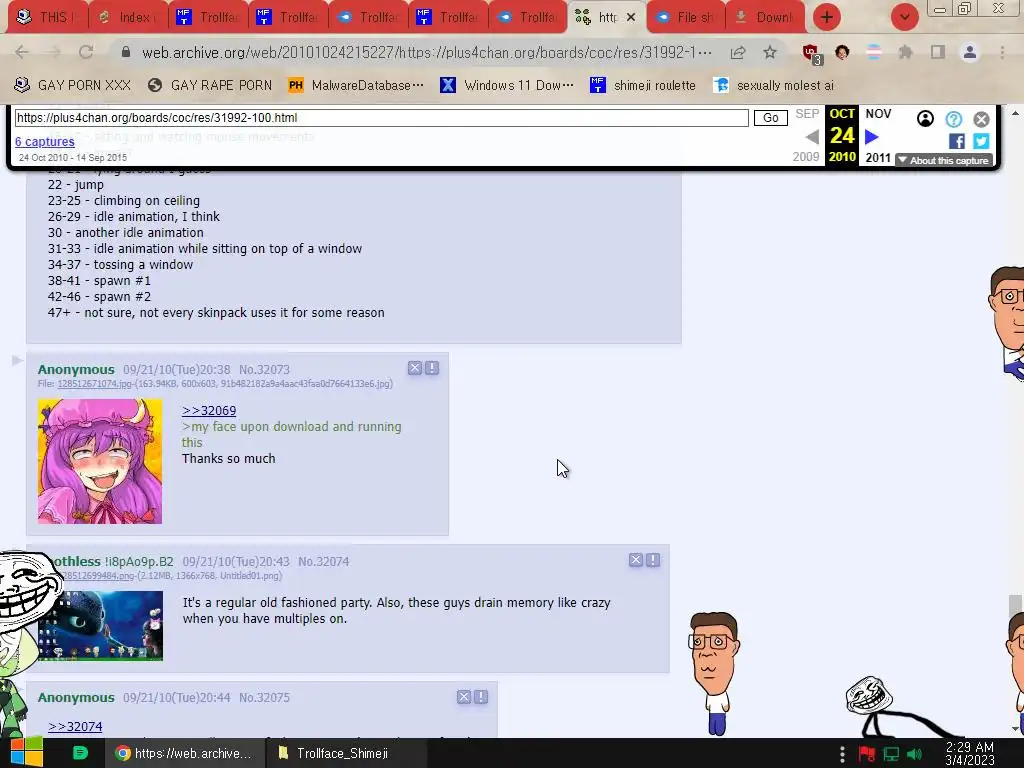Click post number No.32074
This screenshot has height=768, width=1024.
pos(323,562)
